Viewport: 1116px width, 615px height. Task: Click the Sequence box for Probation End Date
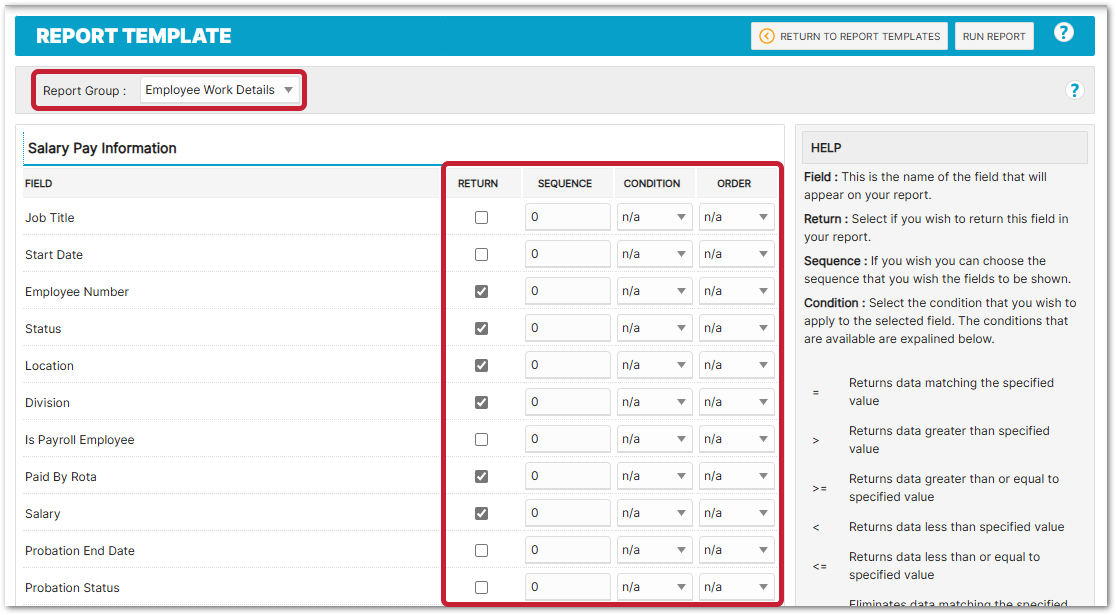coord(567,550)
